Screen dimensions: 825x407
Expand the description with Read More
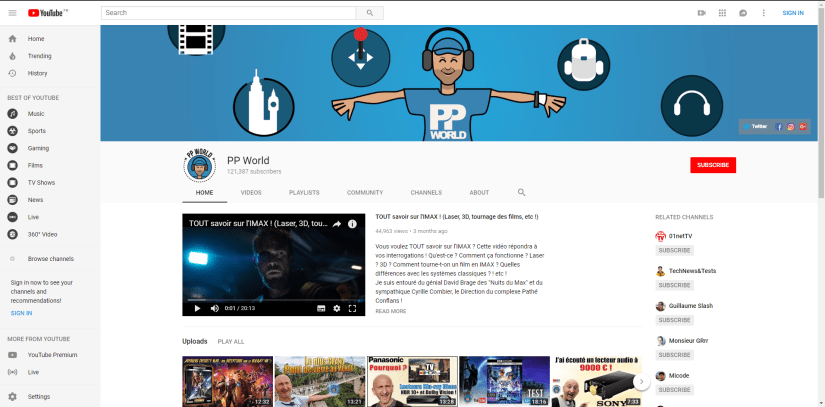click(390, 311)
